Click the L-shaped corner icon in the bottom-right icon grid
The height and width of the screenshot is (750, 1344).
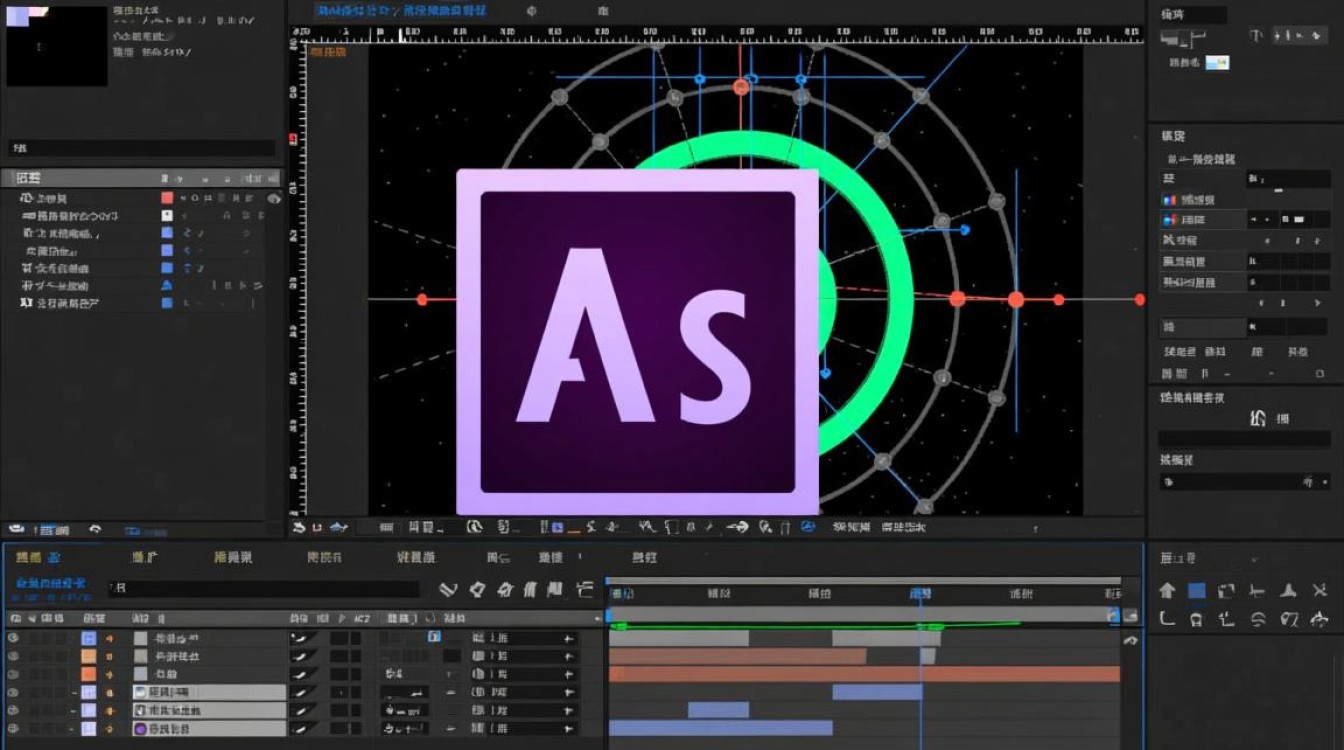coord(1167,619)
